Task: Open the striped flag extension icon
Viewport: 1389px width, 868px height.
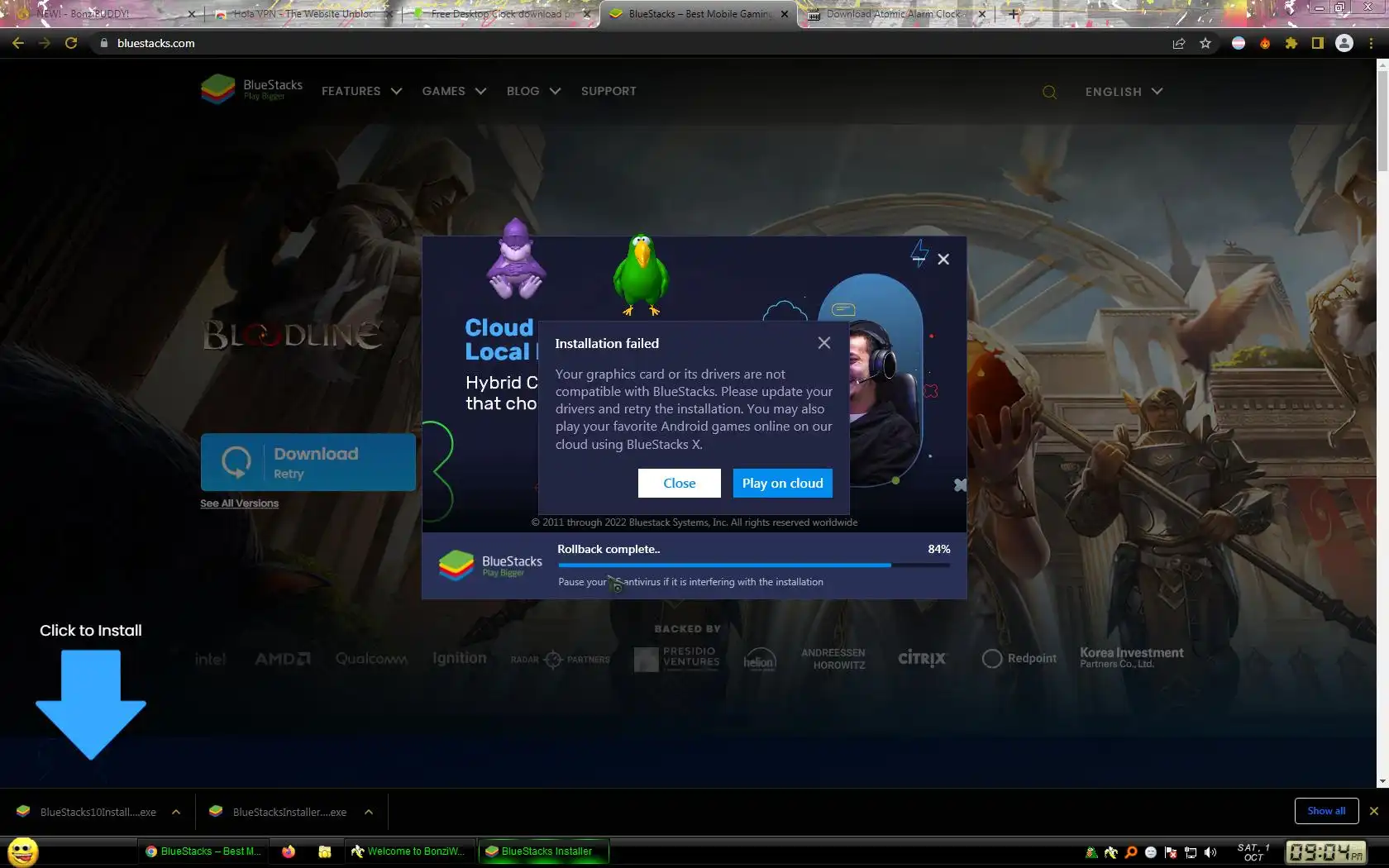Action: click(1239, 43)
